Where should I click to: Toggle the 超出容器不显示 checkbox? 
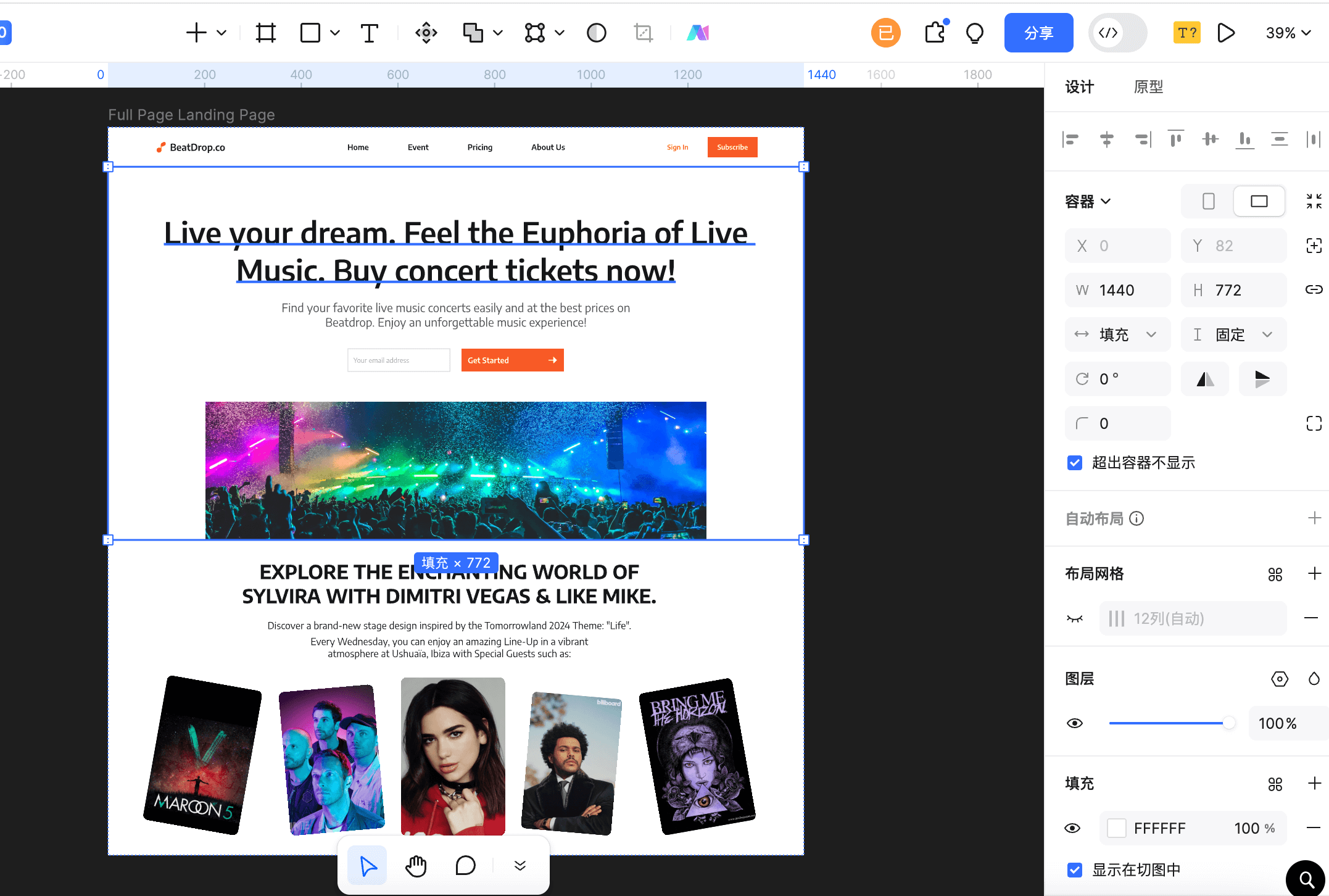click(x=1075, y=463)
